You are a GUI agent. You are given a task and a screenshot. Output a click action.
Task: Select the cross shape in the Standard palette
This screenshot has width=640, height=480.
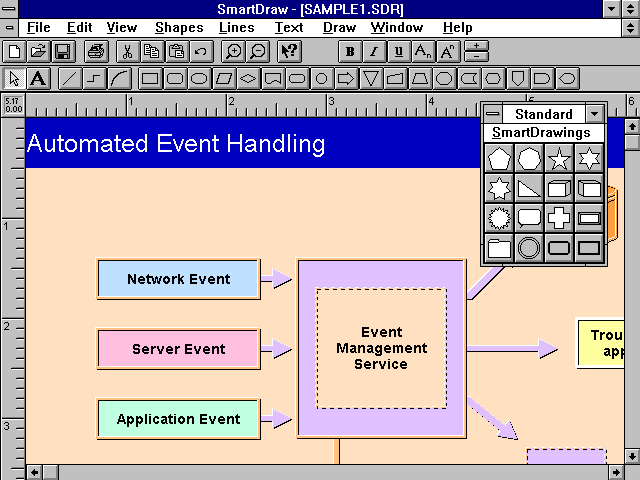click(559, 218)
